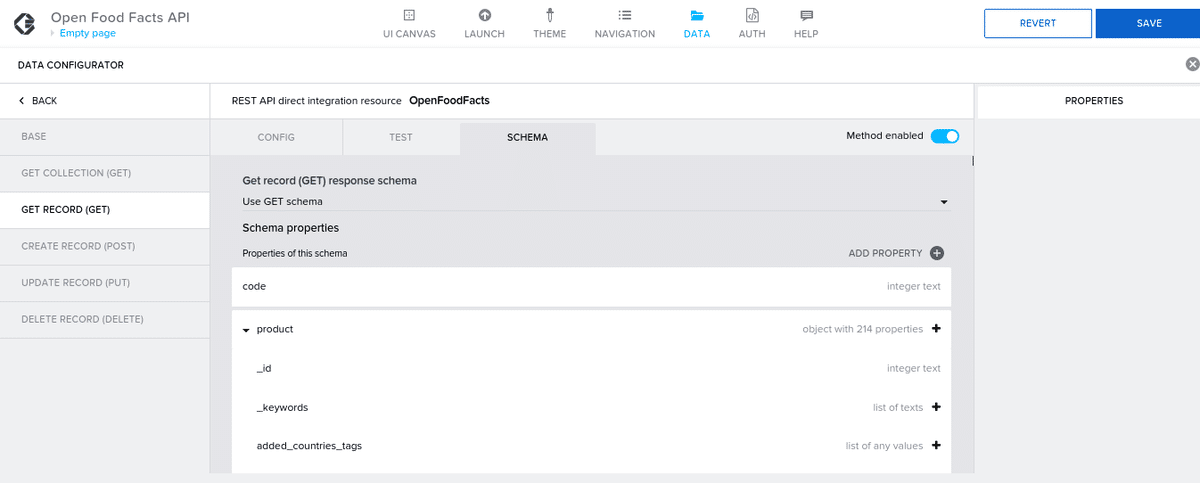This screenshot has width=1200, height=483.
Task: Open the Help menu
Action: [x=806, y=24]
